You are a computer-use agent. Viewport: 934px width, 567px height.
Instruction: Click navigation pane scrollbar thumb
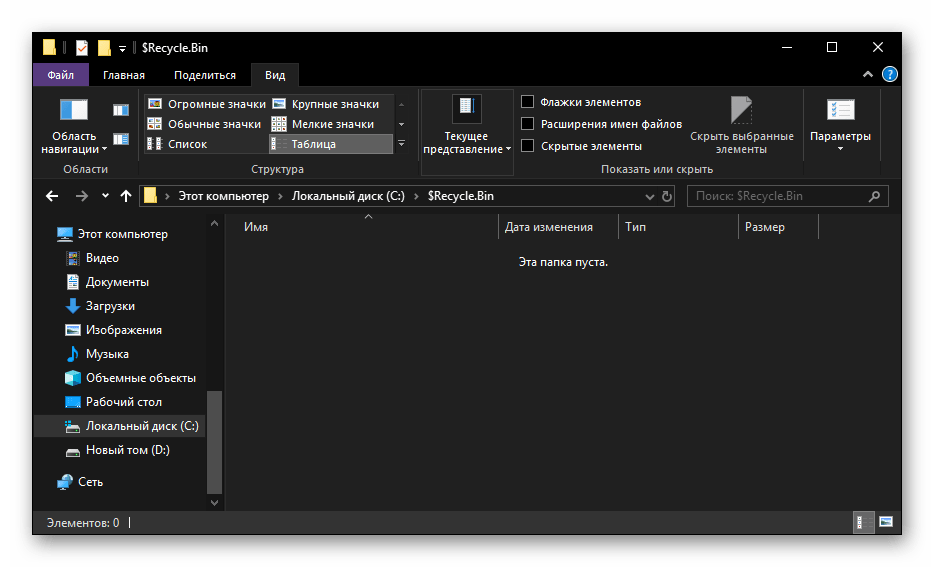click(214, 442)
